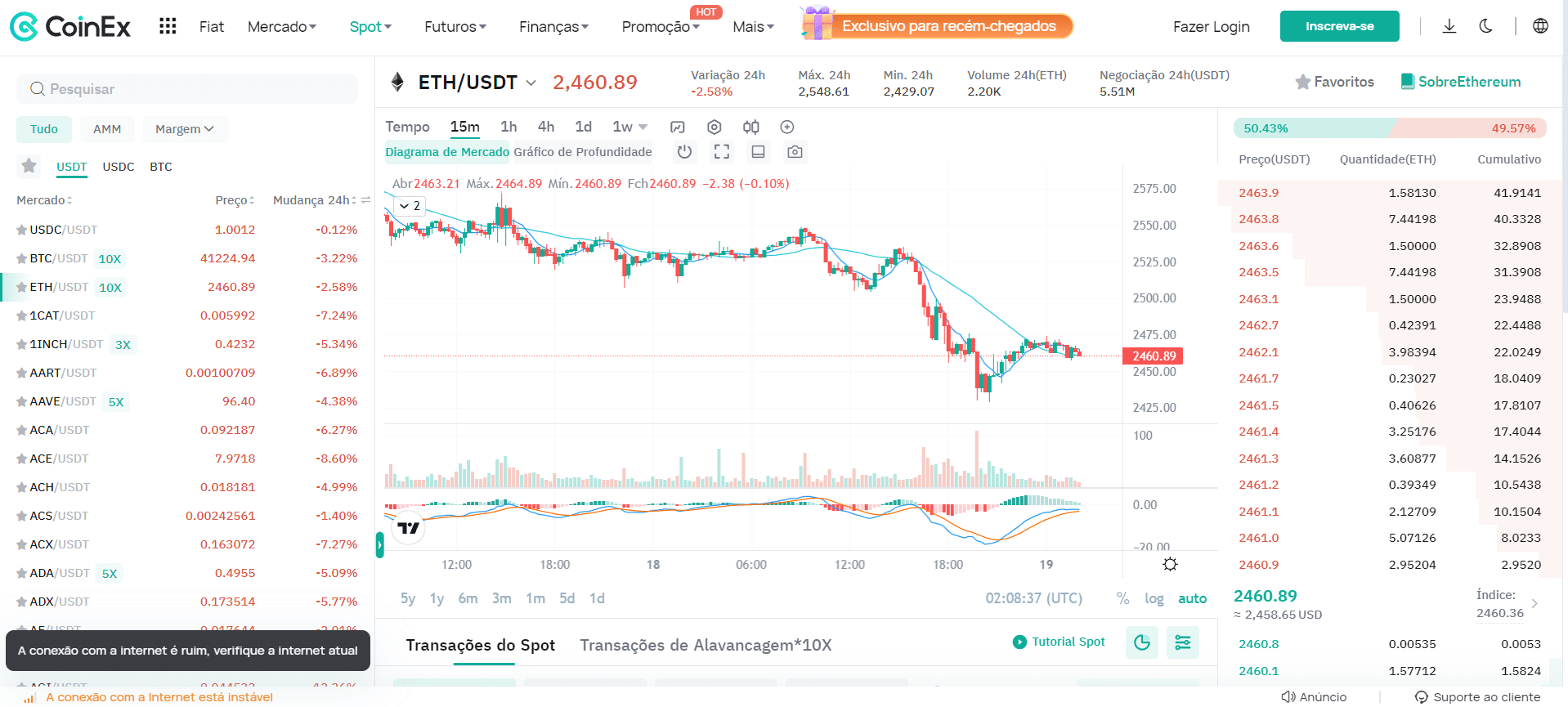This screenshot has height=707, width=1568.
Task: Sort market list by Preço column
Action: [x=235, y=200]
